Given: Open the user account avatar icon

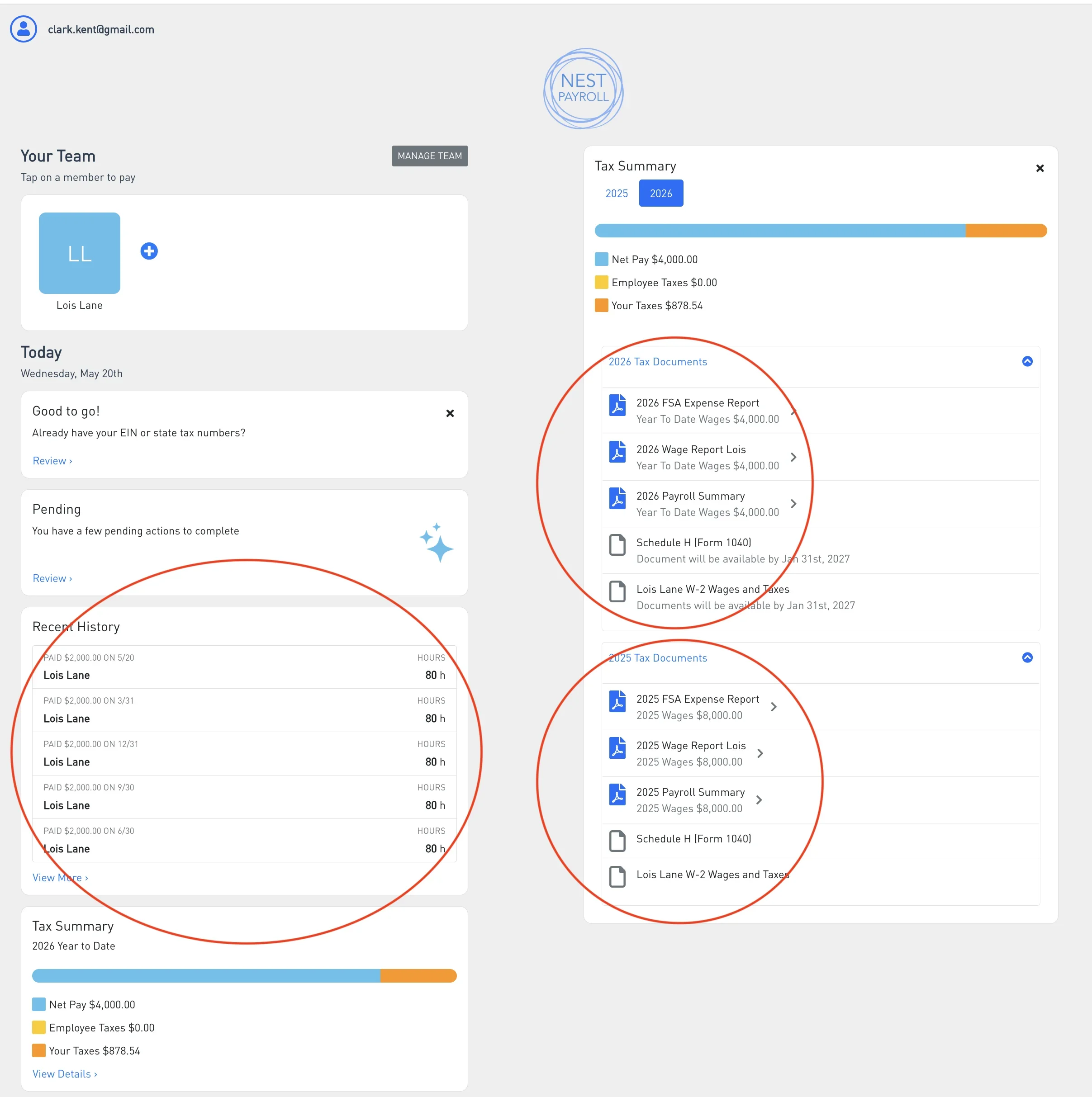Looking at the screenshot, I should 23,29.
